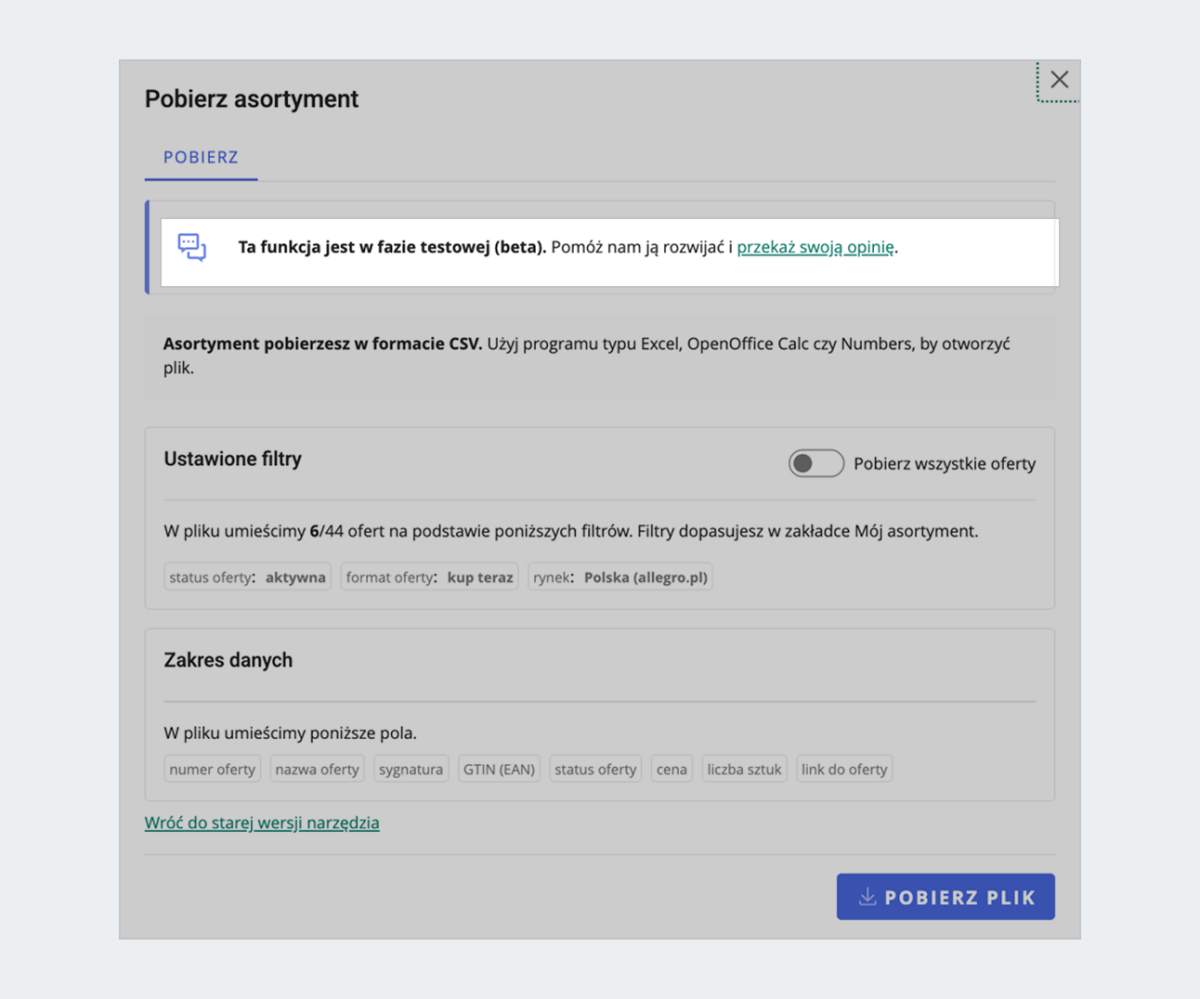Switch to the POBIERZ tab

coord(201,158)
